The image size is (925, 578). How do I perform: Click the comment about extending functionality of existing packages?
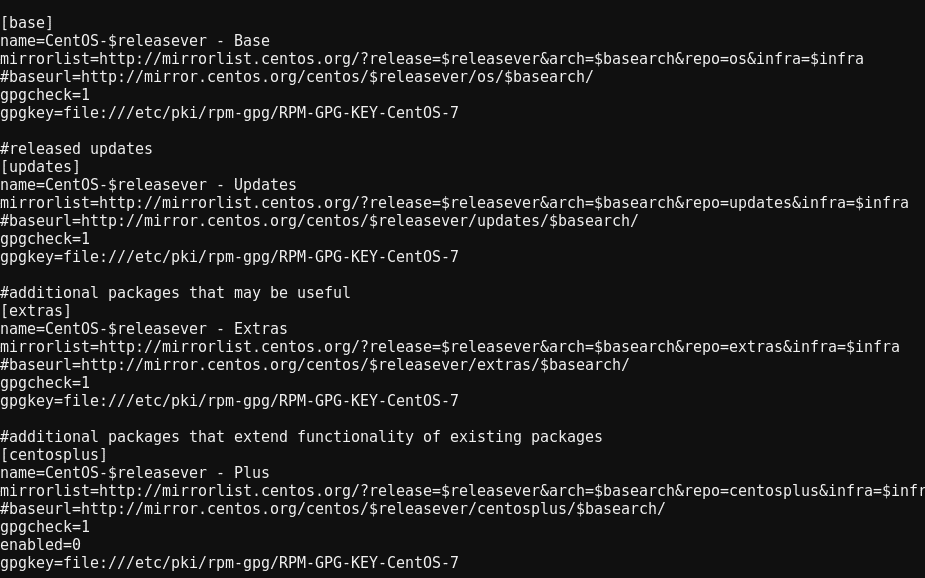[x=301, y=437]
